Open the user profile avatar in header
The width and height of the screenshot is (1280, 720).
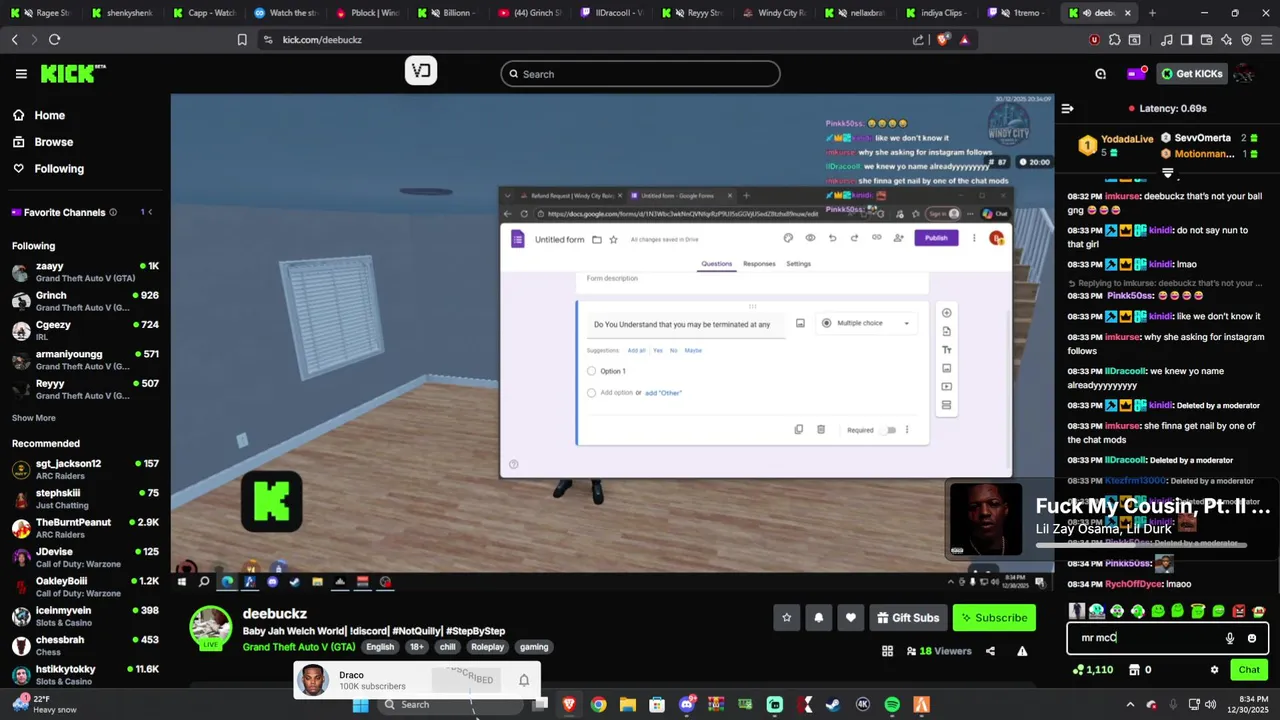pos(1245,73)
